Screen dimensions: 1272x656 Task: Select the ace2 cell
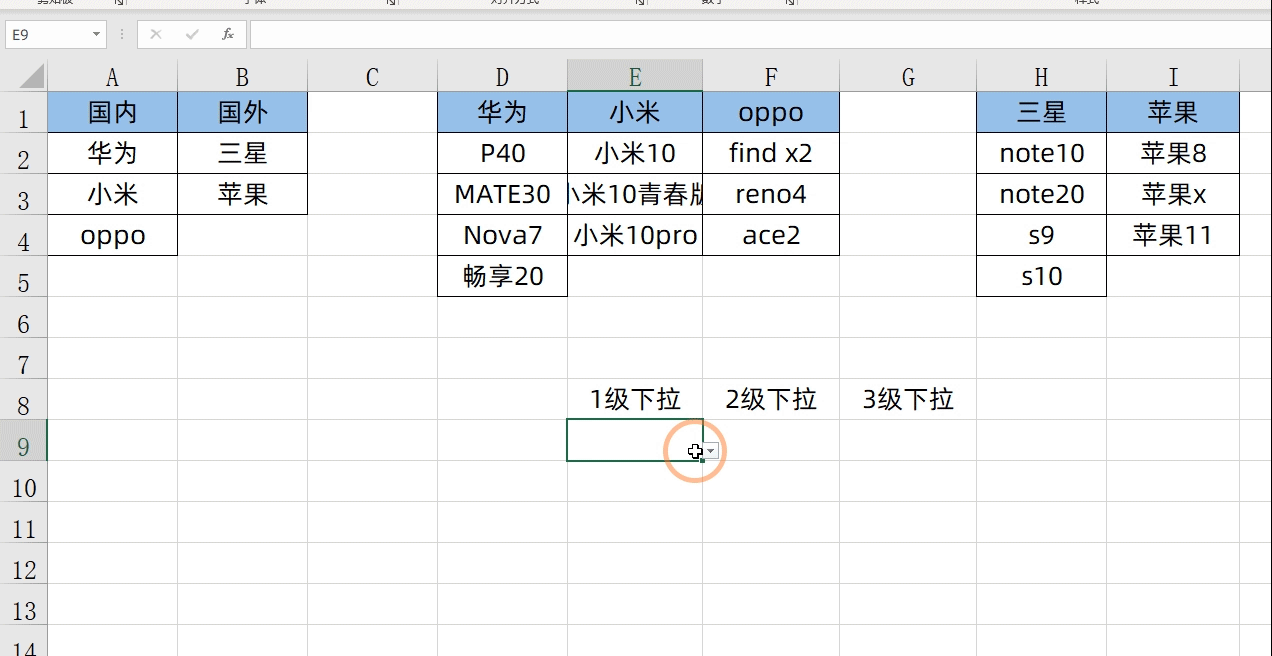(x=771, y=235)
